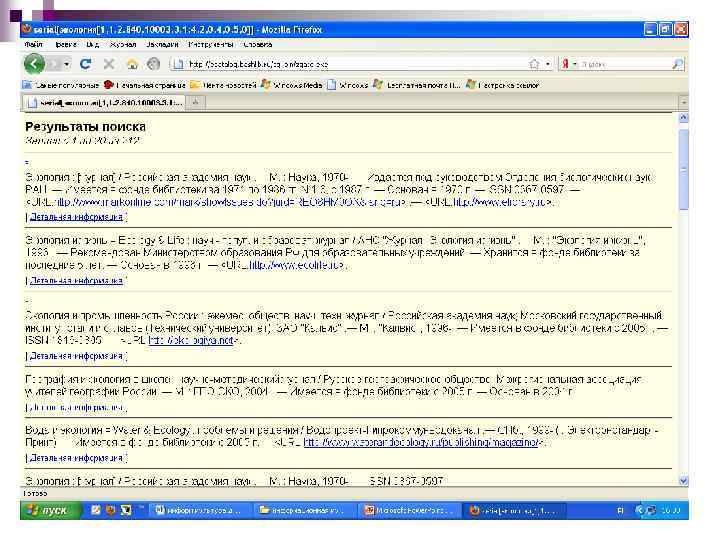Open the Windows Media bookmark

291,85
